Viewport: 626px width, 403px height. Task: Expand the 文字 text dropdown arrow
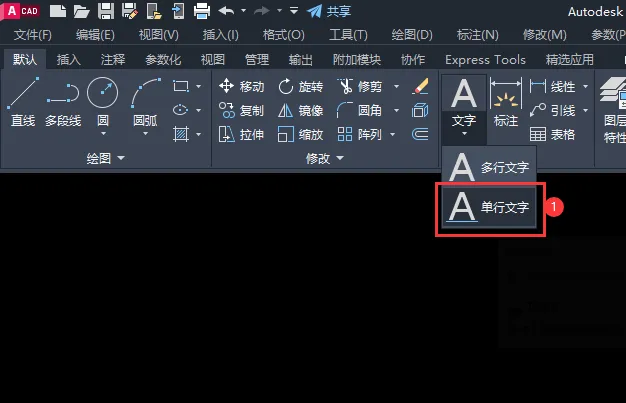464,133
